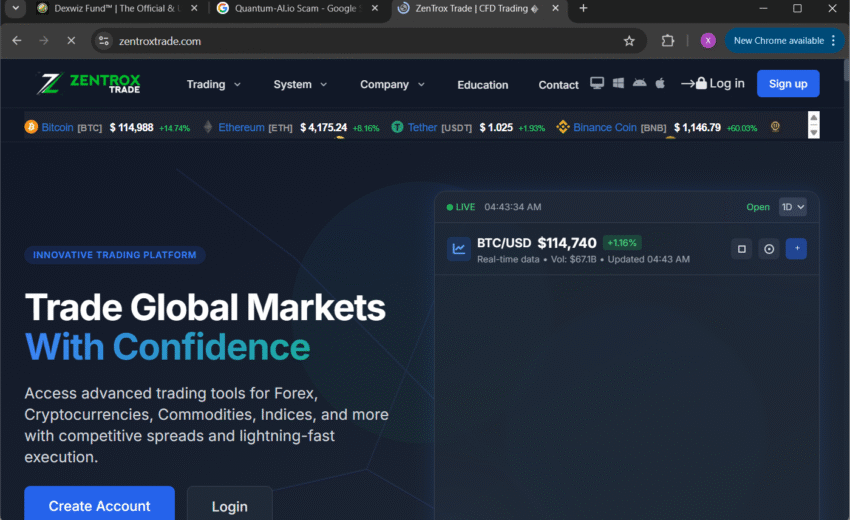Screen dimensions: 850x520
Task: Click the circular target icon in the chart header
Action: (x=769, y=249)
